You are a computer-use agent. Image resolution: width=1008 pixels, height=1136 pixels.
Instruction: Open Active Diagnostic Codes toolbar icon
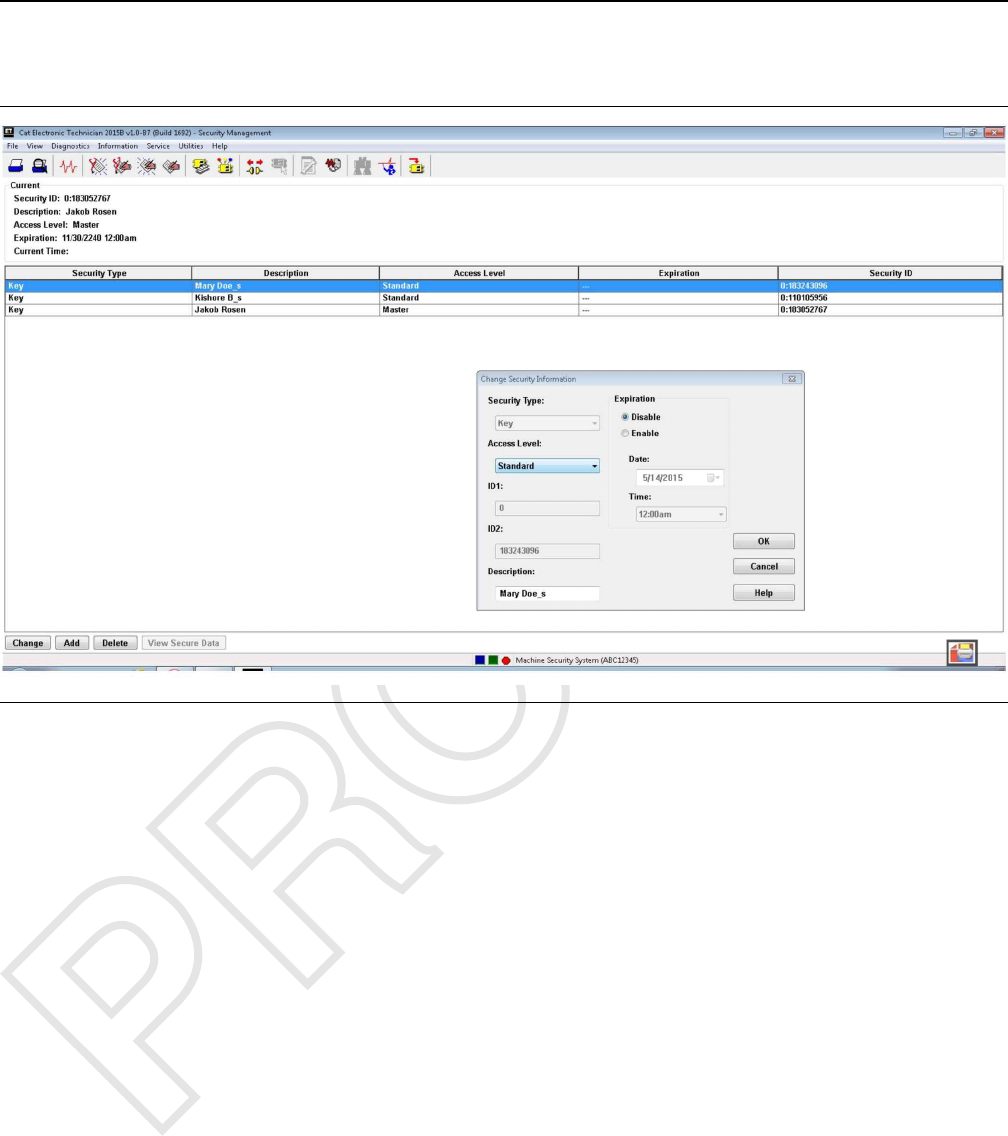click(x=97, y=167)
